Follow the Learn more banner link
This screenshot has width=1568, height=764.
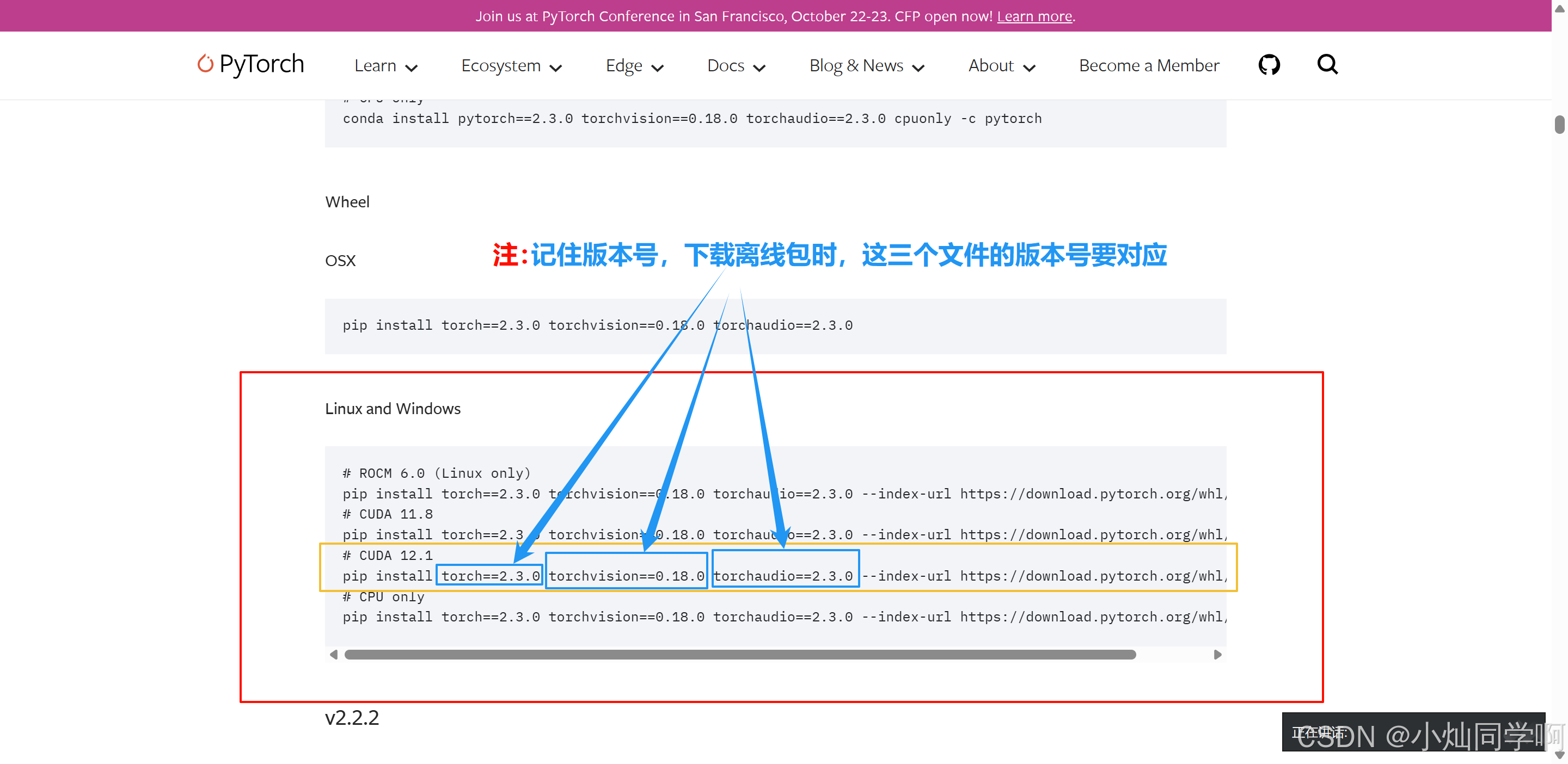(1034, 16)
